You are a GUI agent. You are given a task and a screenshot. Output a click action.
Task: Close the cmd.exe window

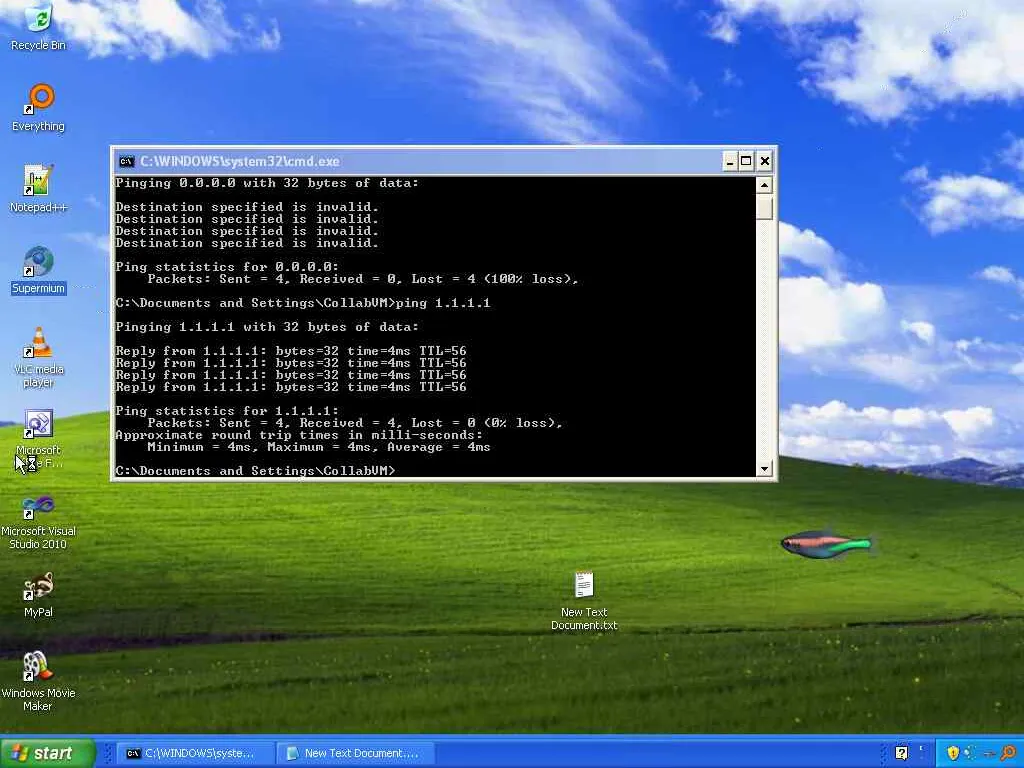[x=765, y=161]
